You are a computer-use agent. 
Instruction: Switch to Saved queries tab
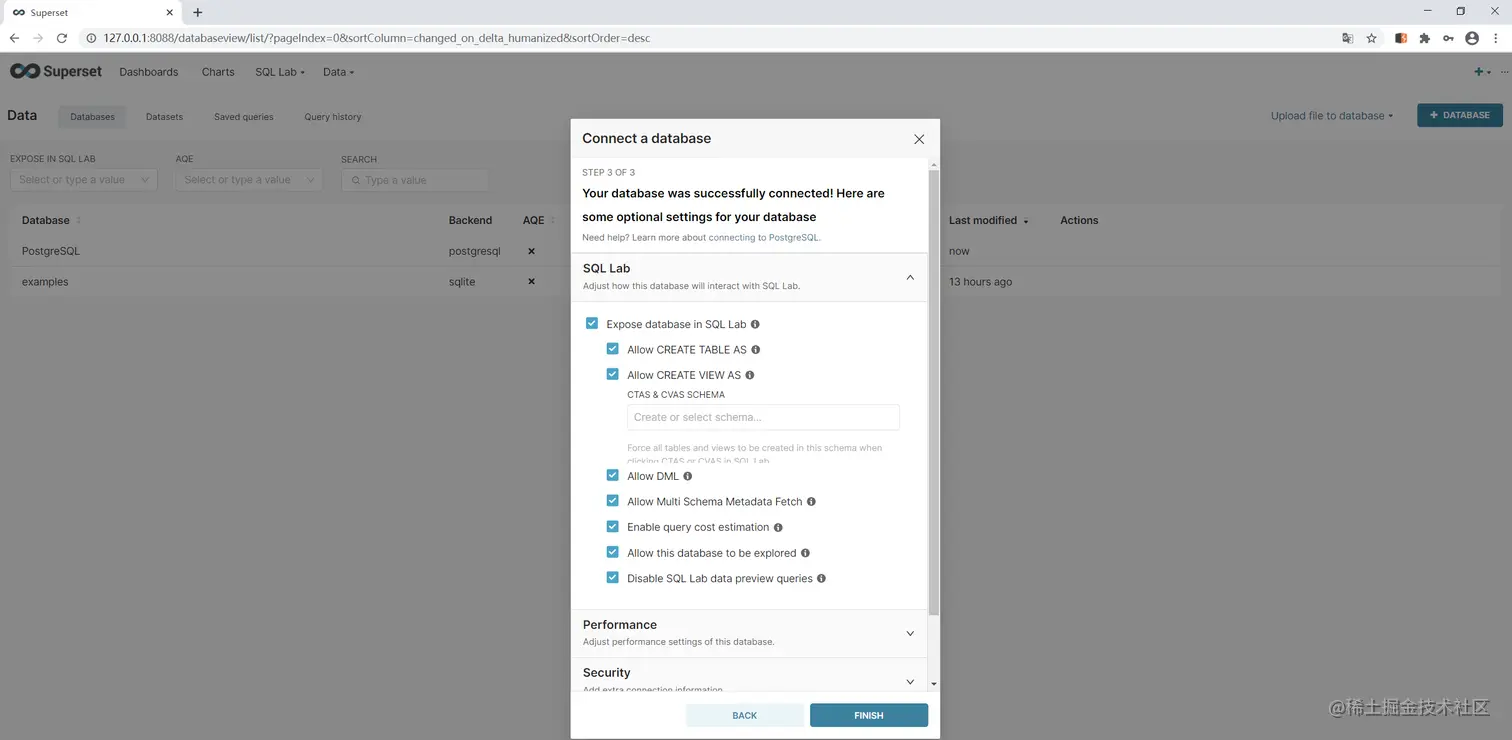coord(244,117)
